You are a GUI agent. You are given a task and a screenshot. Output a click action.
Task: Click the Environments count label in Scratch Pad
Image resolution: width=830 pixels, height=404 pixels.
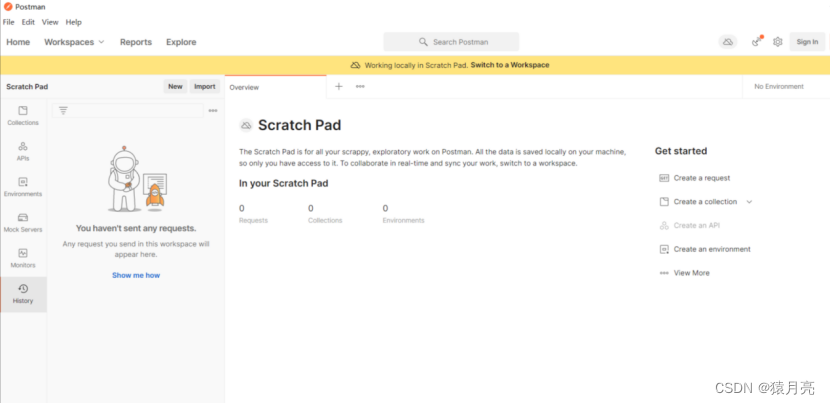403,220
